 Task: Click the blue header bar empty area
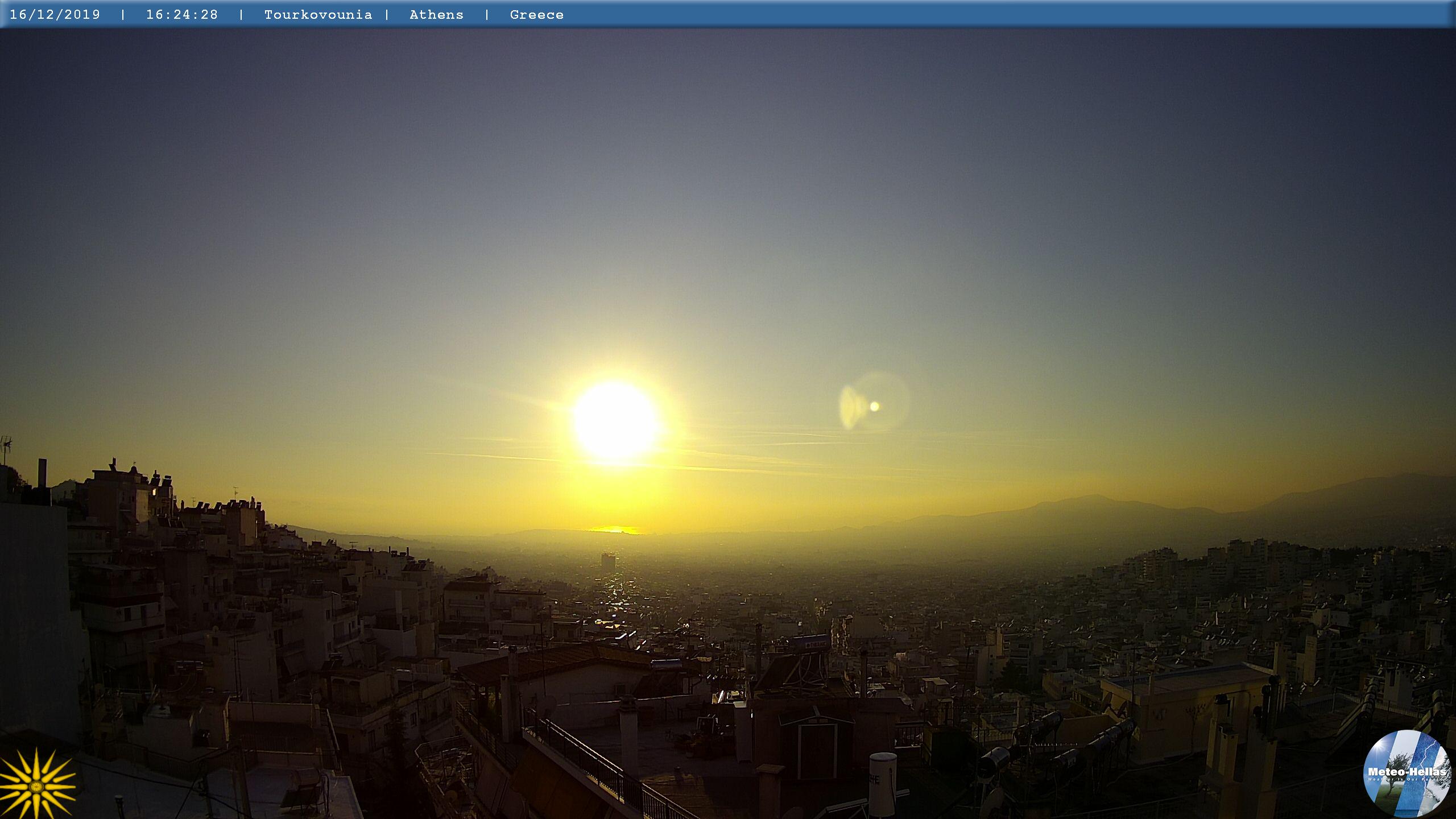tap(967, 15)
